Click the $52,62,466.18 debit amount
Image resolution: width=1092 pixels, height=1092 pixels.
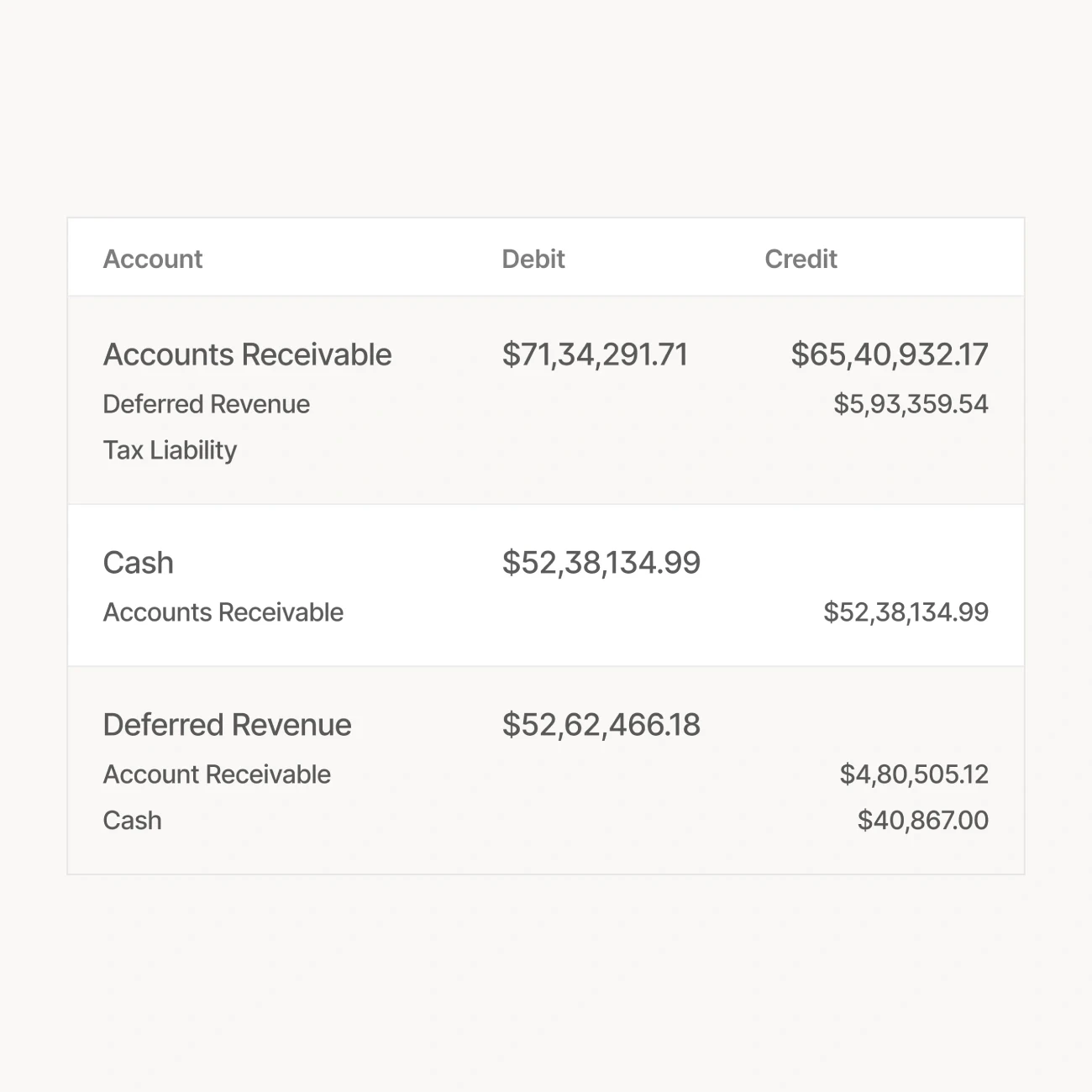(601, 725)
